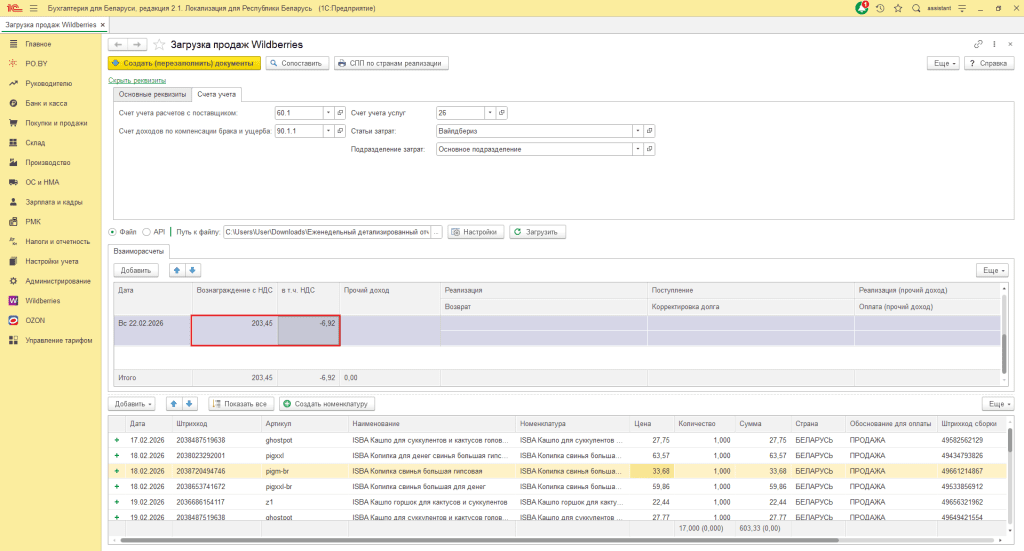Click the Путь к файлу input field
This screenshot has width=1024, height=551.
(326, 232)
